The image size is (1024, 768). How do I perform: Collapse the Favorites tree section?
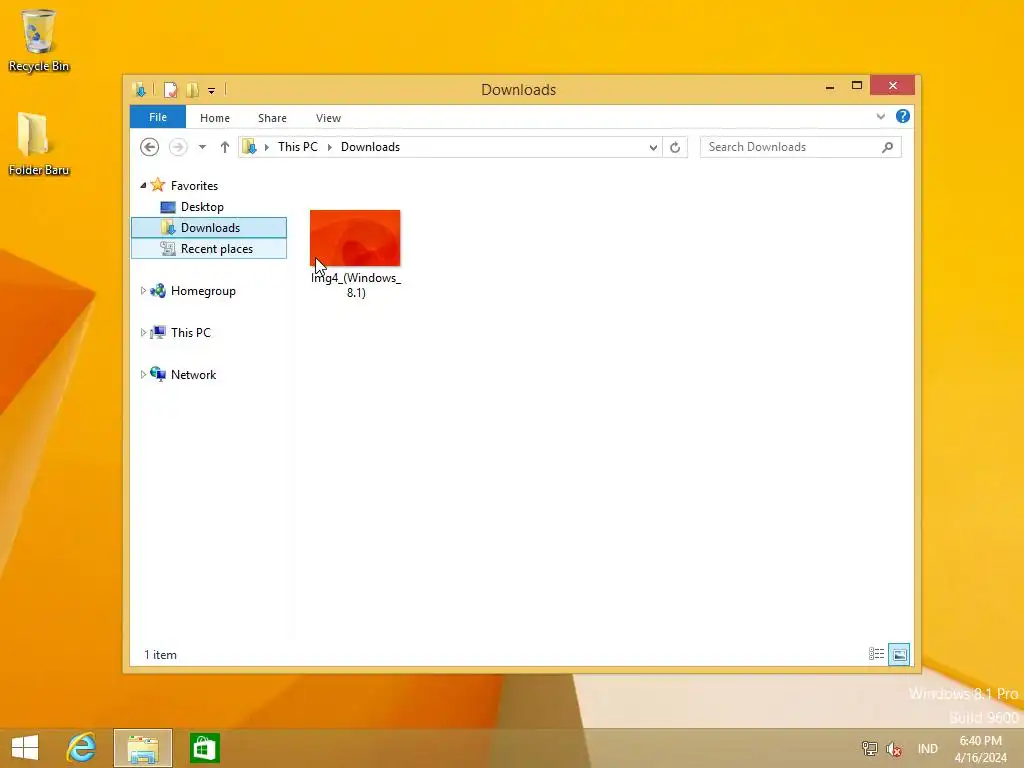(143, 185)
